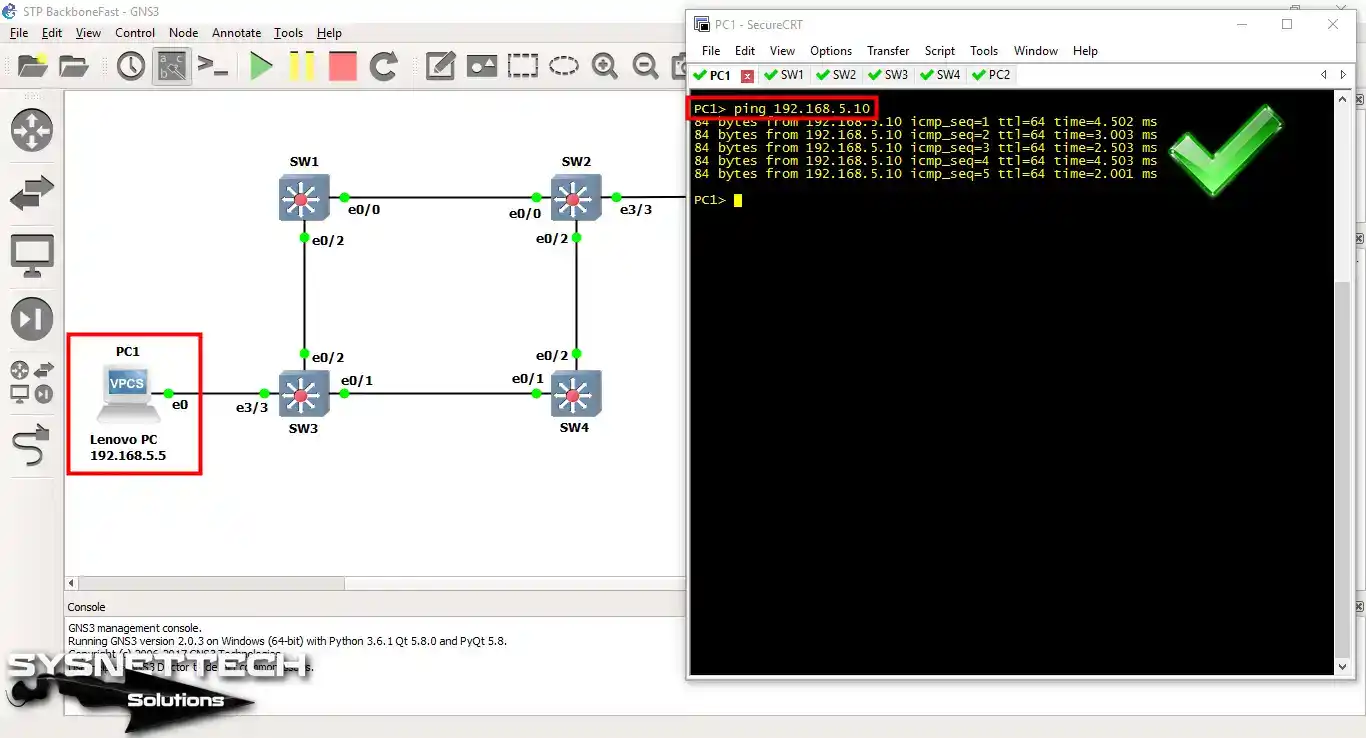Open SecureCRT File menu
This screenshot has height=738, width=1366.
[711, 51]
